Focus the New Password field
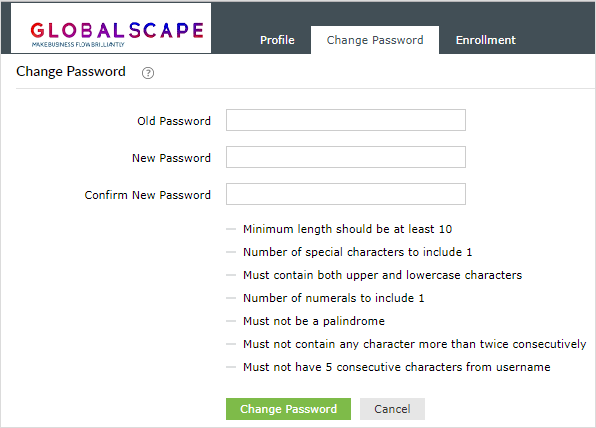 pos(346,157)
